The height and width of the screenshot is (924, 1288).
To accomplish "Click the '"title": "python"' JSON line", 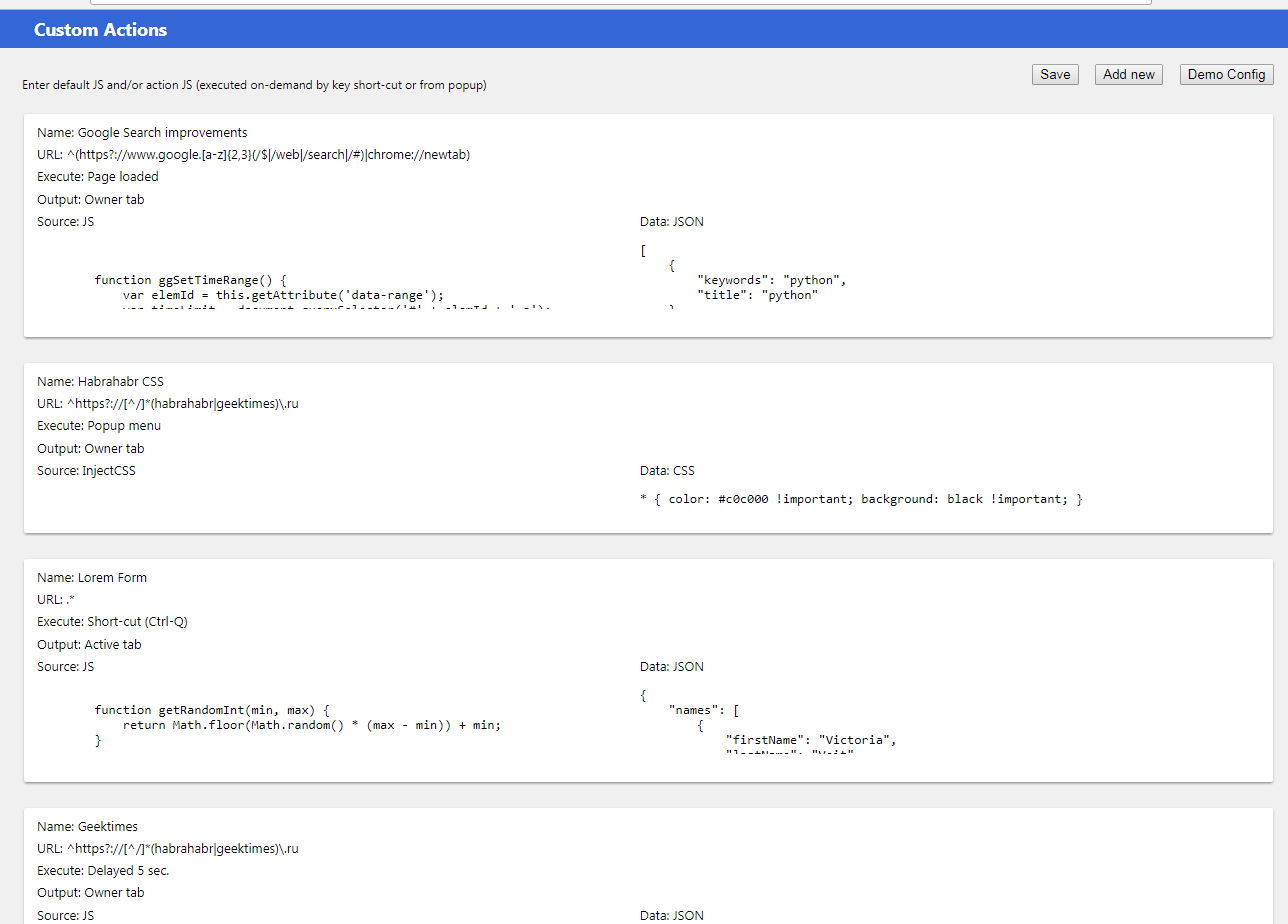I will point(758,295).
